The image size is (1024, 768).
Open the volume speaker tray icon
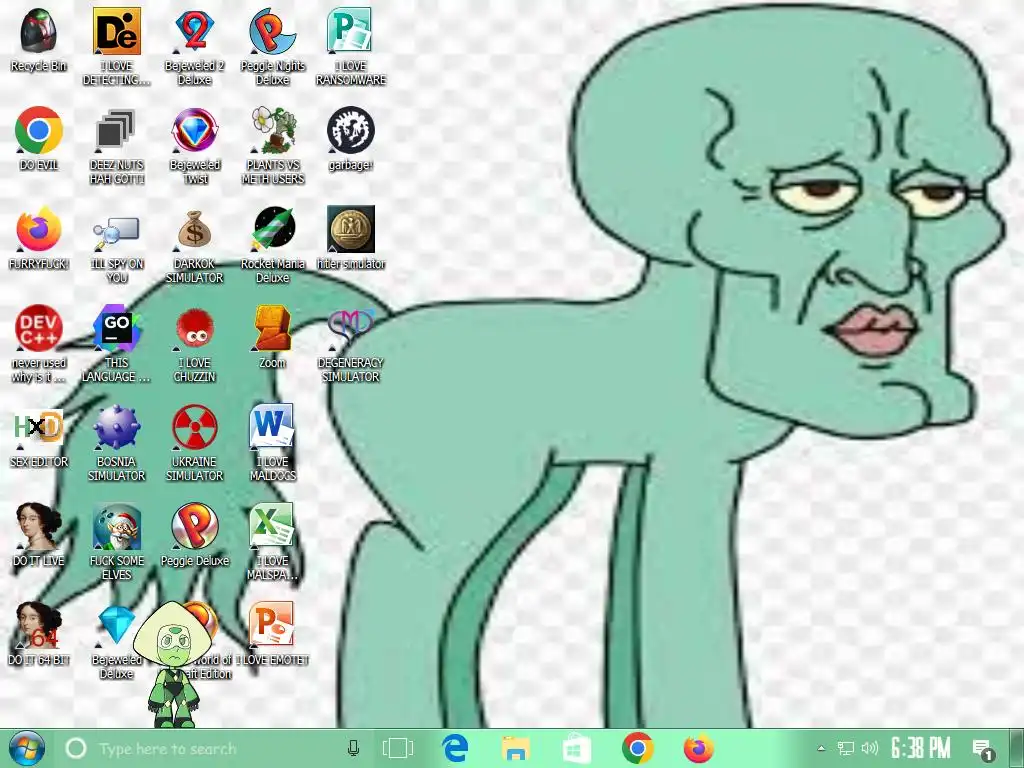coord(869,748)
